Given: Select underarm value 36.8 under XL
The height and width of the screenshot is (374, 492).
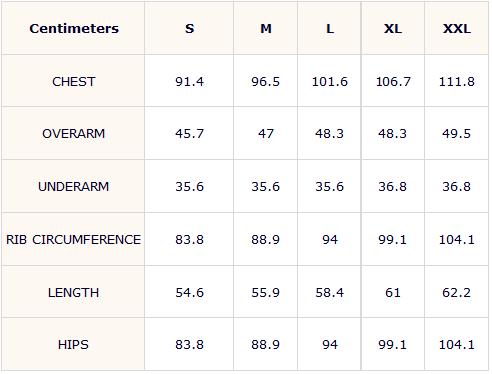Looking at the screenshot, I should pyautogui.click(x=393, y=186).
